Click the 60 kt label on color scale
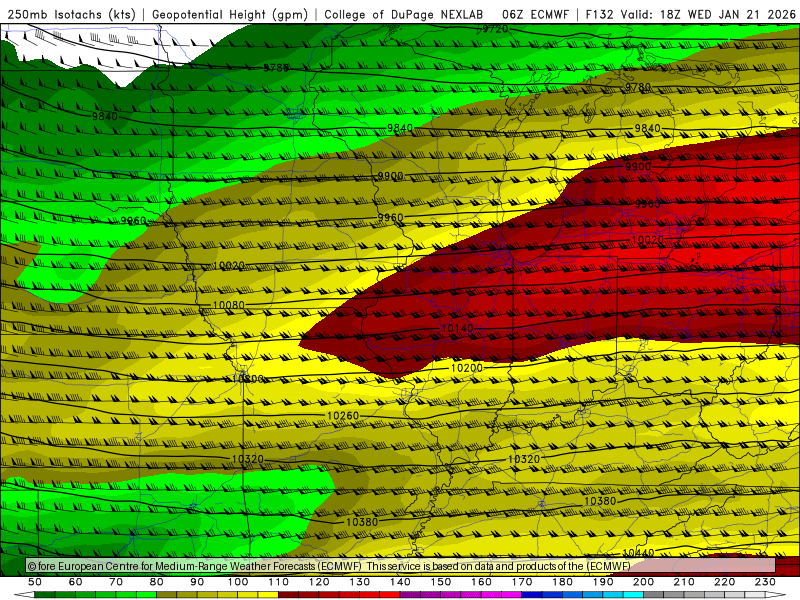Image resolution: width=800 pixels, height=600 pixels. point(75,582)
